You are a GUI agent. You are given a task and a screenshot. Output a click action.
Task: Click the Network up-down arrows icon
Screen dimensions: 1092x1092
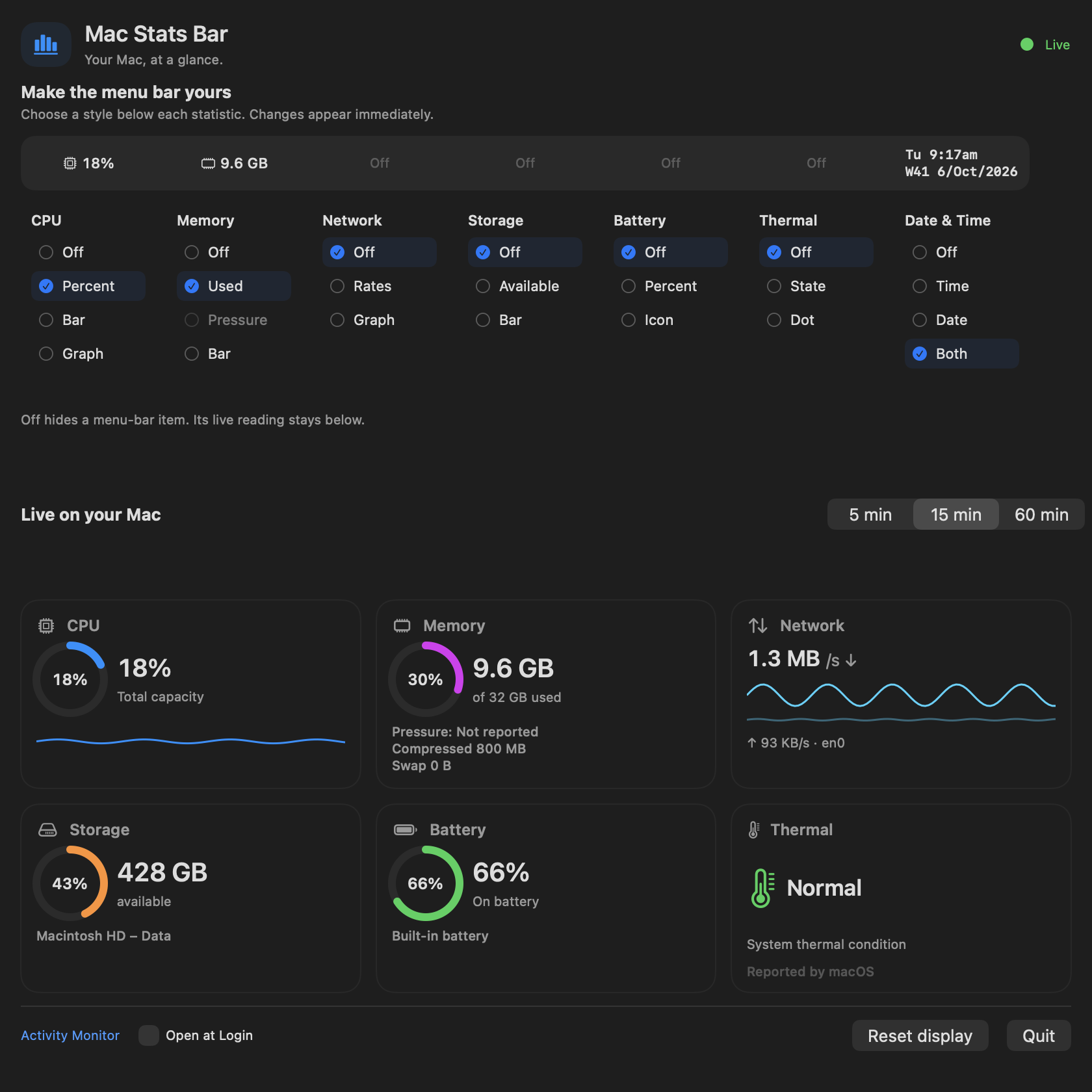[758, 625]
